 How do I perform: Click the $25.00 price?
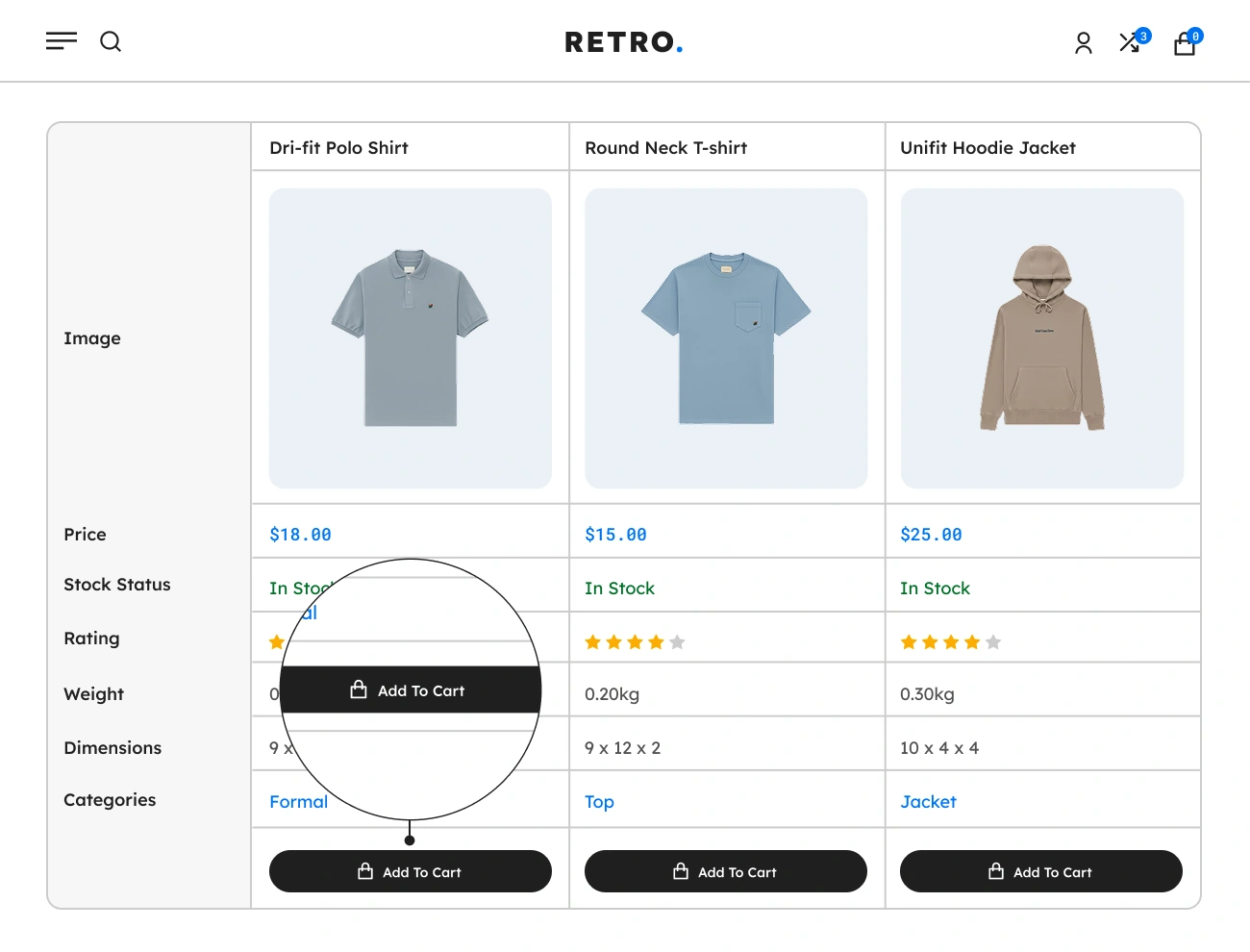[931, 535]
